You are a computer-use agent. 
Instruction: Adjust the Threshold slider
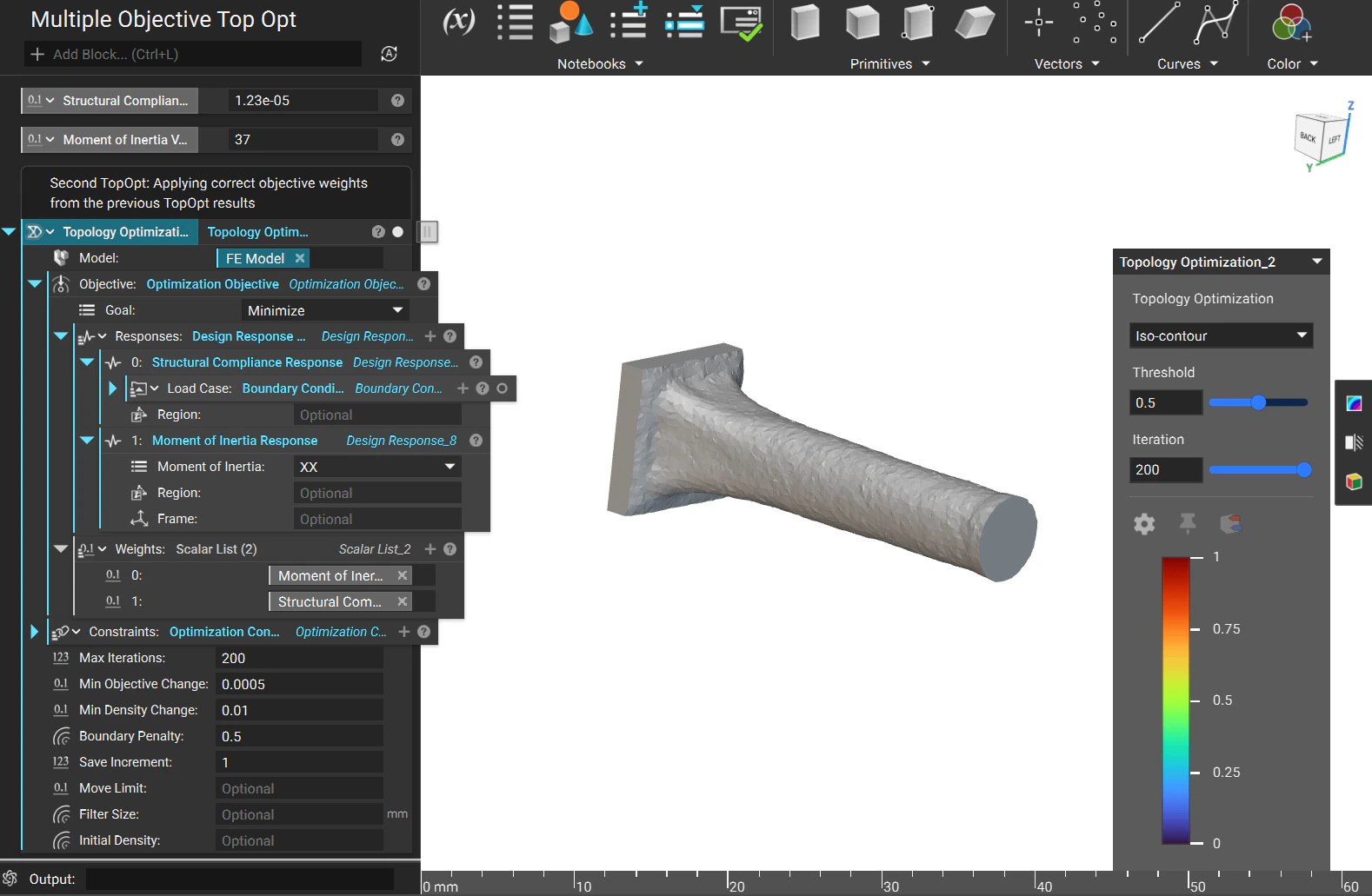[x=1258, y=402]
